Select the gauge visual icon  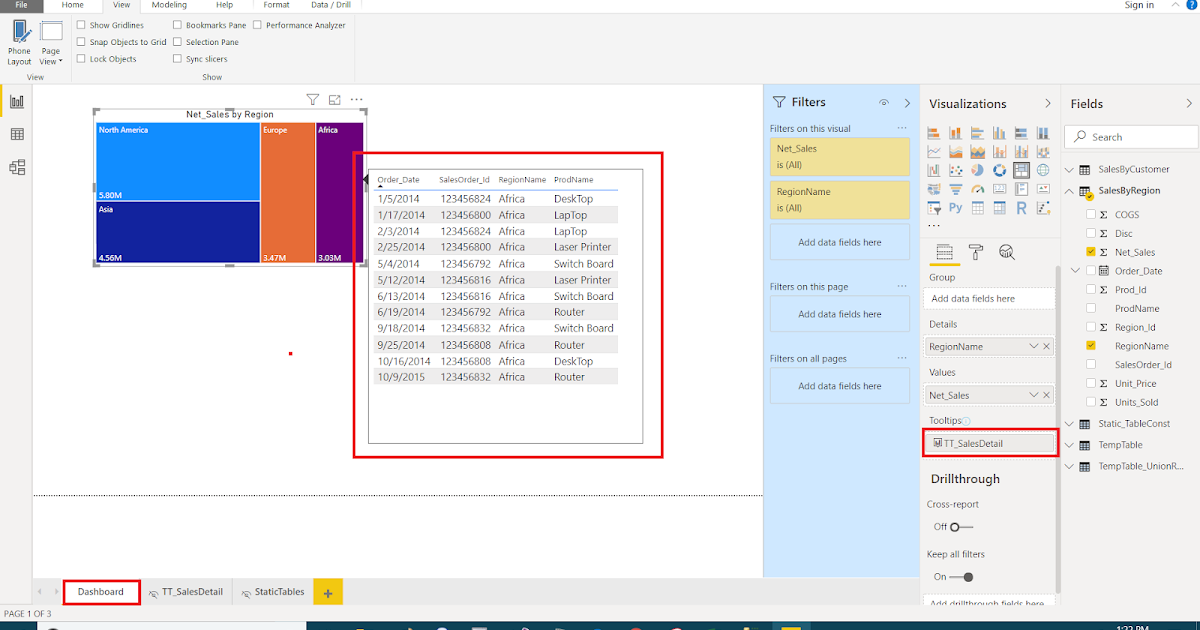point(978,189)
